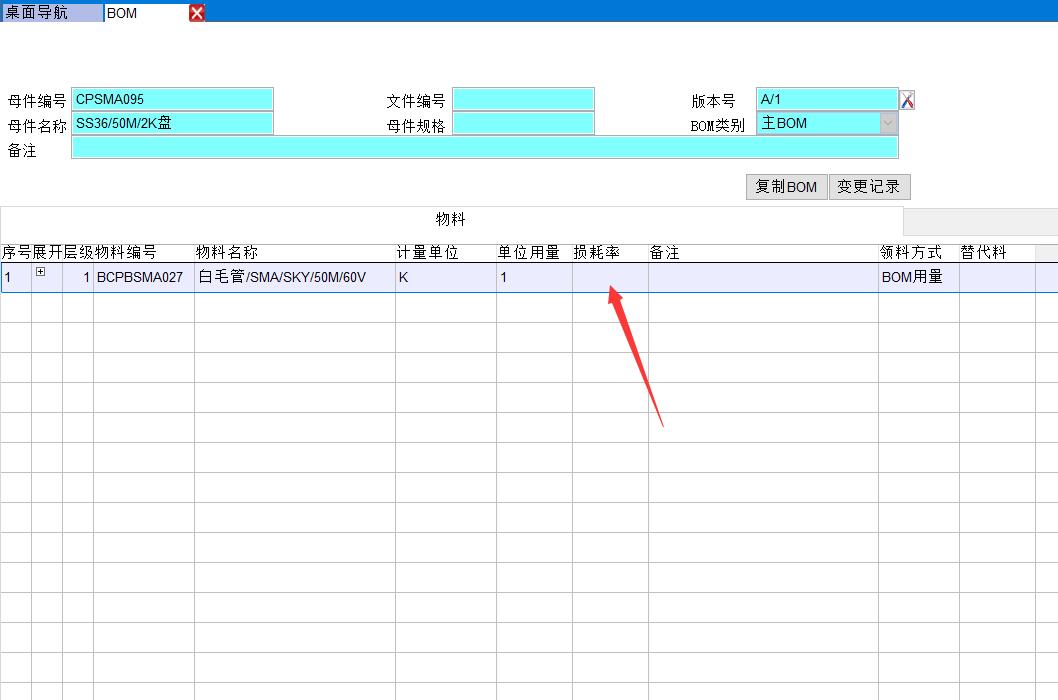
Task: Click the 版本号 field showing A/1
Action: click(x=827, y=99)
